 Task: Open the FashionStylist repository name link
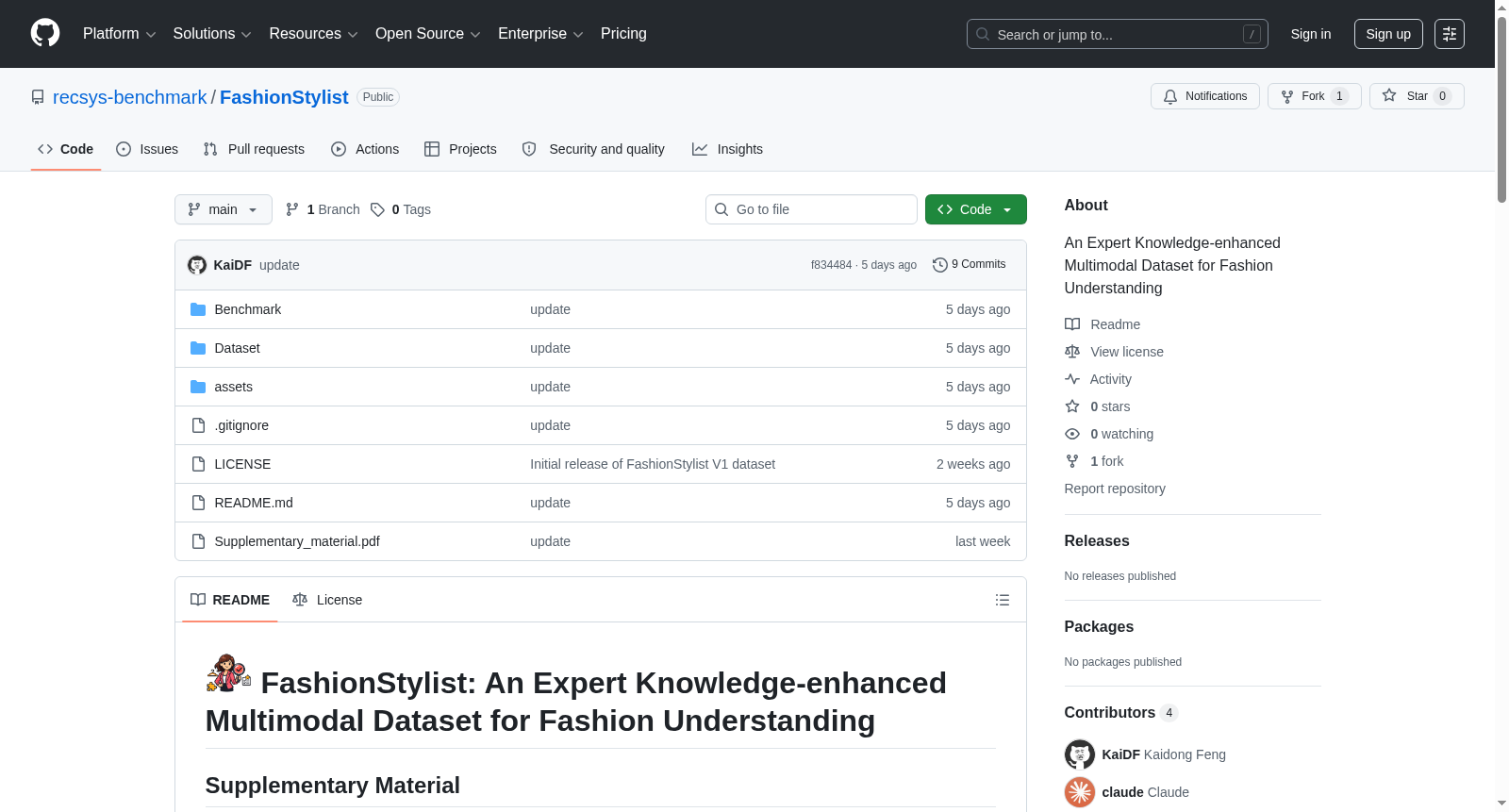[x=284, y=97]
